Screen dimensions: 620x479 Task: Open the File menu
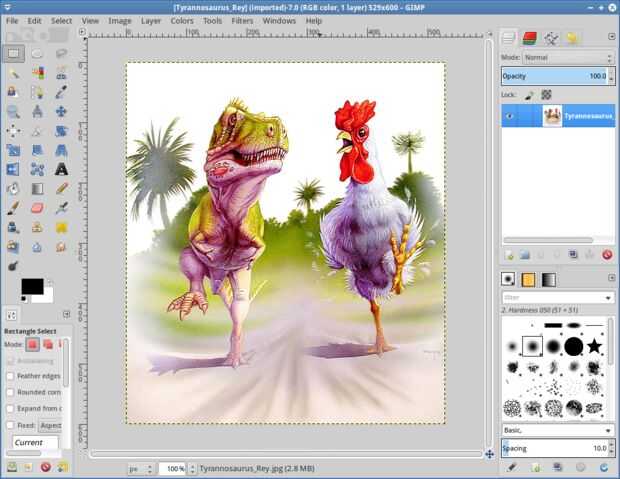[x=12, y=21]
